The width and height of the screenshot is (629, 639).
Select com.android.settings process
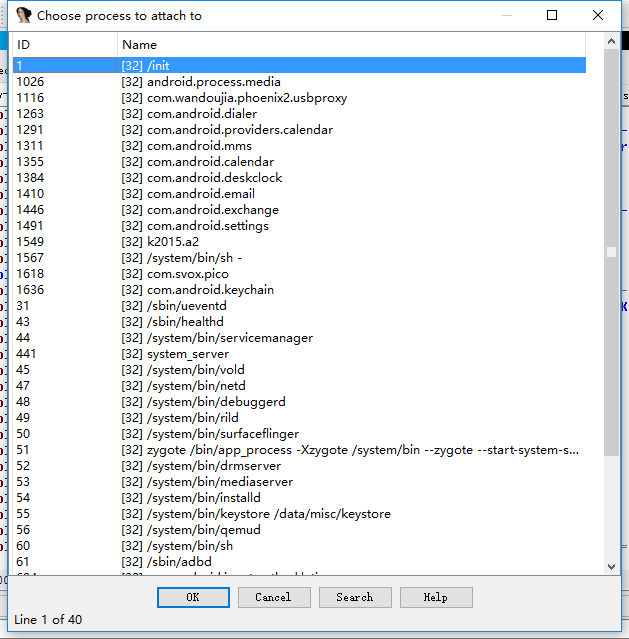pyautogui.click(x=300, y=226)
